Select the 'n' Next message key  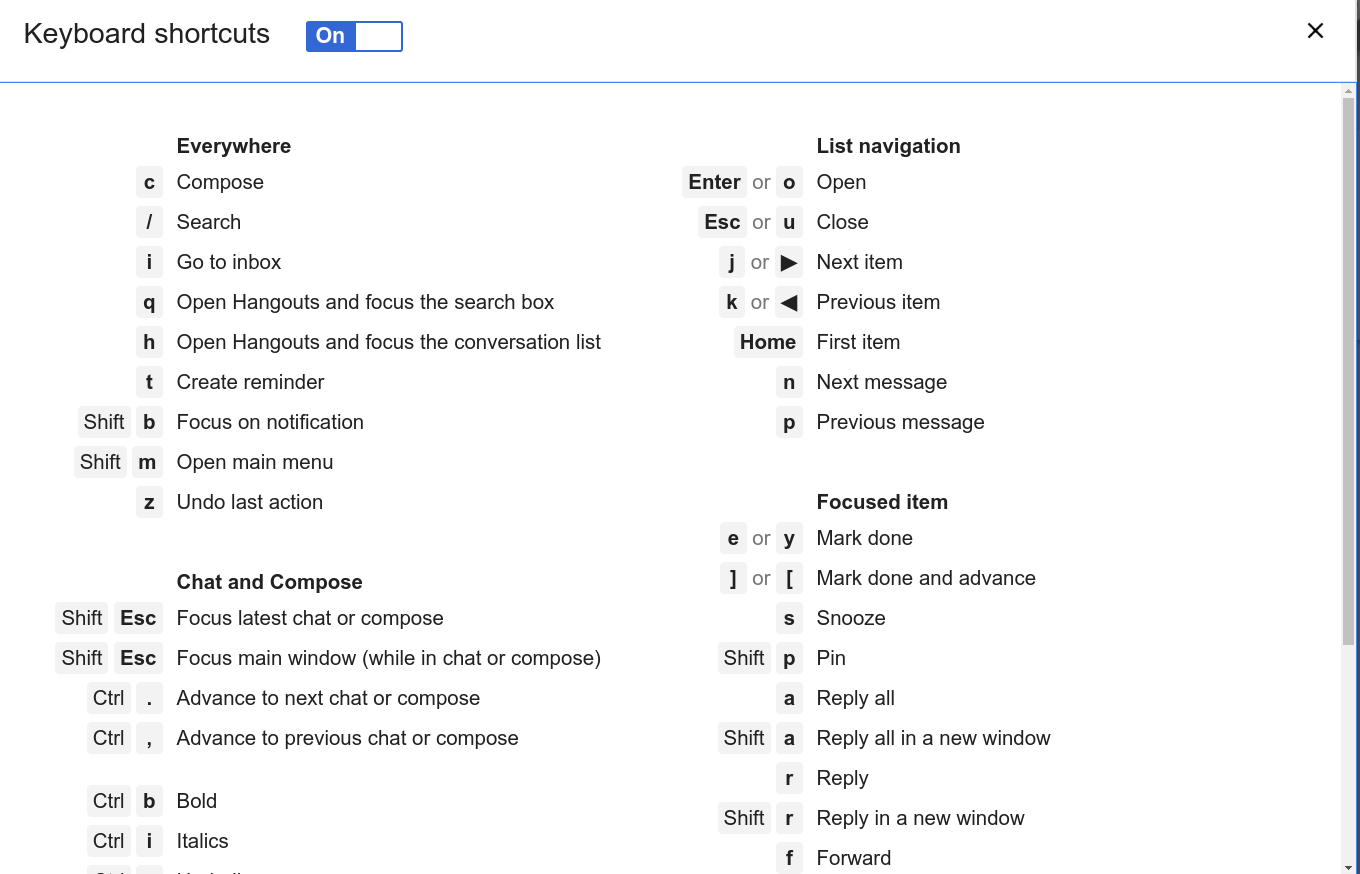click(x=789, y=382)
